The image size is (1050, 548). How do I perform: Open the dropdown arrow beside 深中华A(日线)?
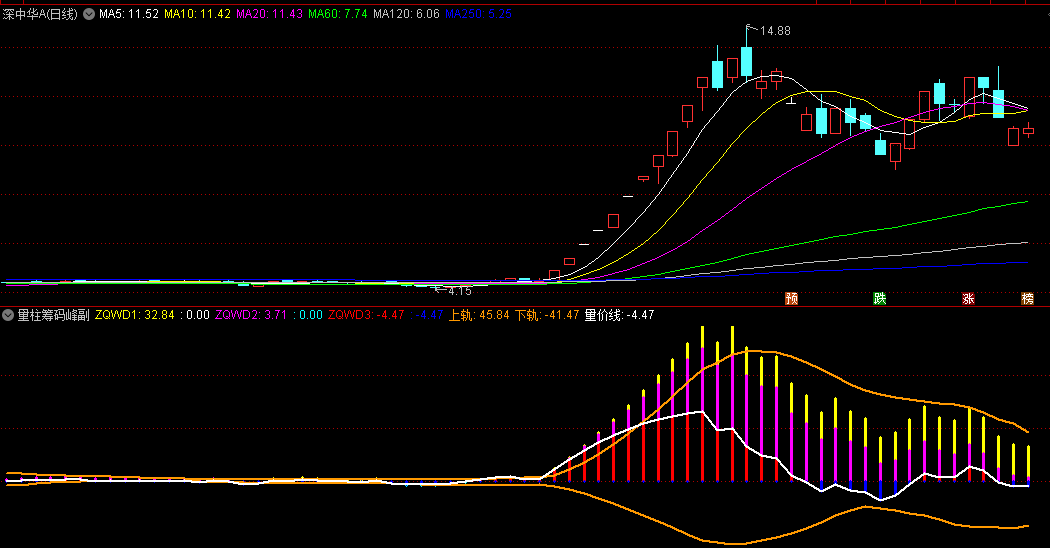pos(88,14)
